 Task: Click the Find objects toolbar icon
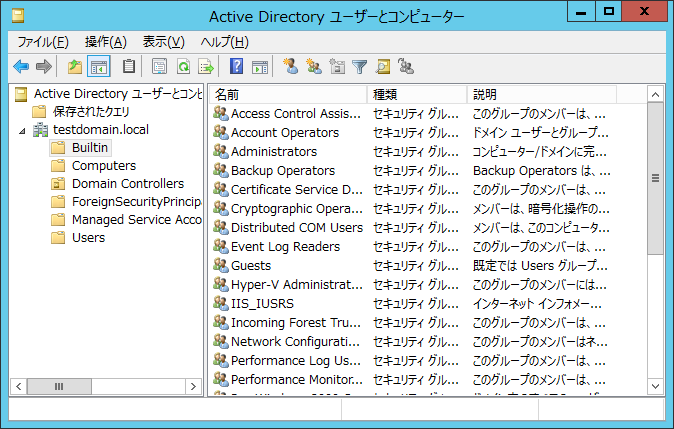383,67
